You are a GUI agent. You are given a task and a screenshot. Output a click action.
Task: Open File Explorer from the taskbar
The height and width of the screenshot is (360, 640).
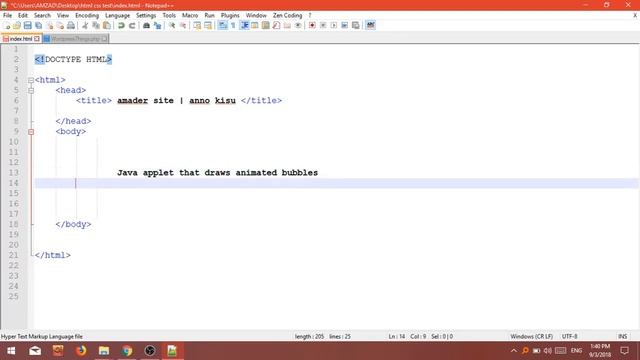point(104,351)
